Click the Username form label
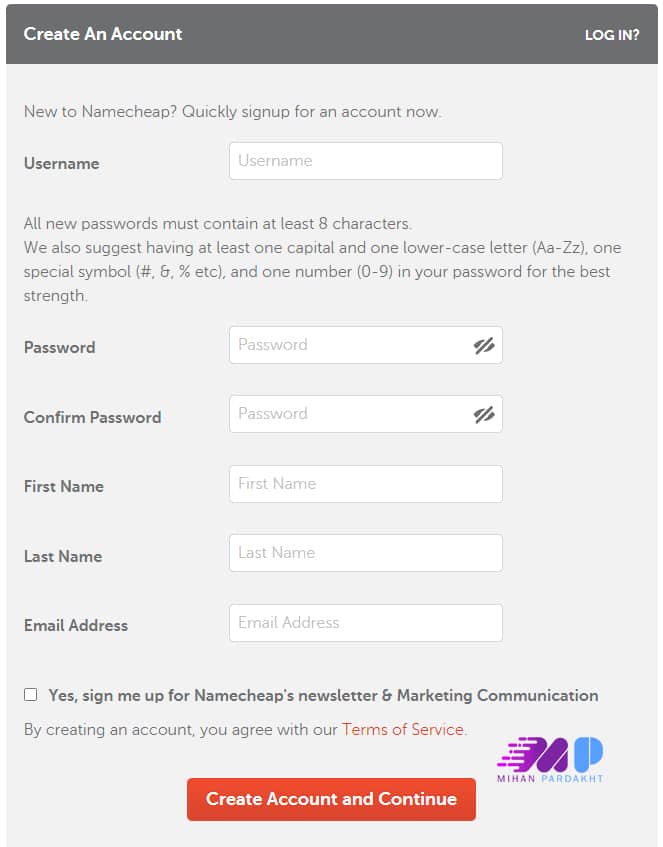 point(60,163)
